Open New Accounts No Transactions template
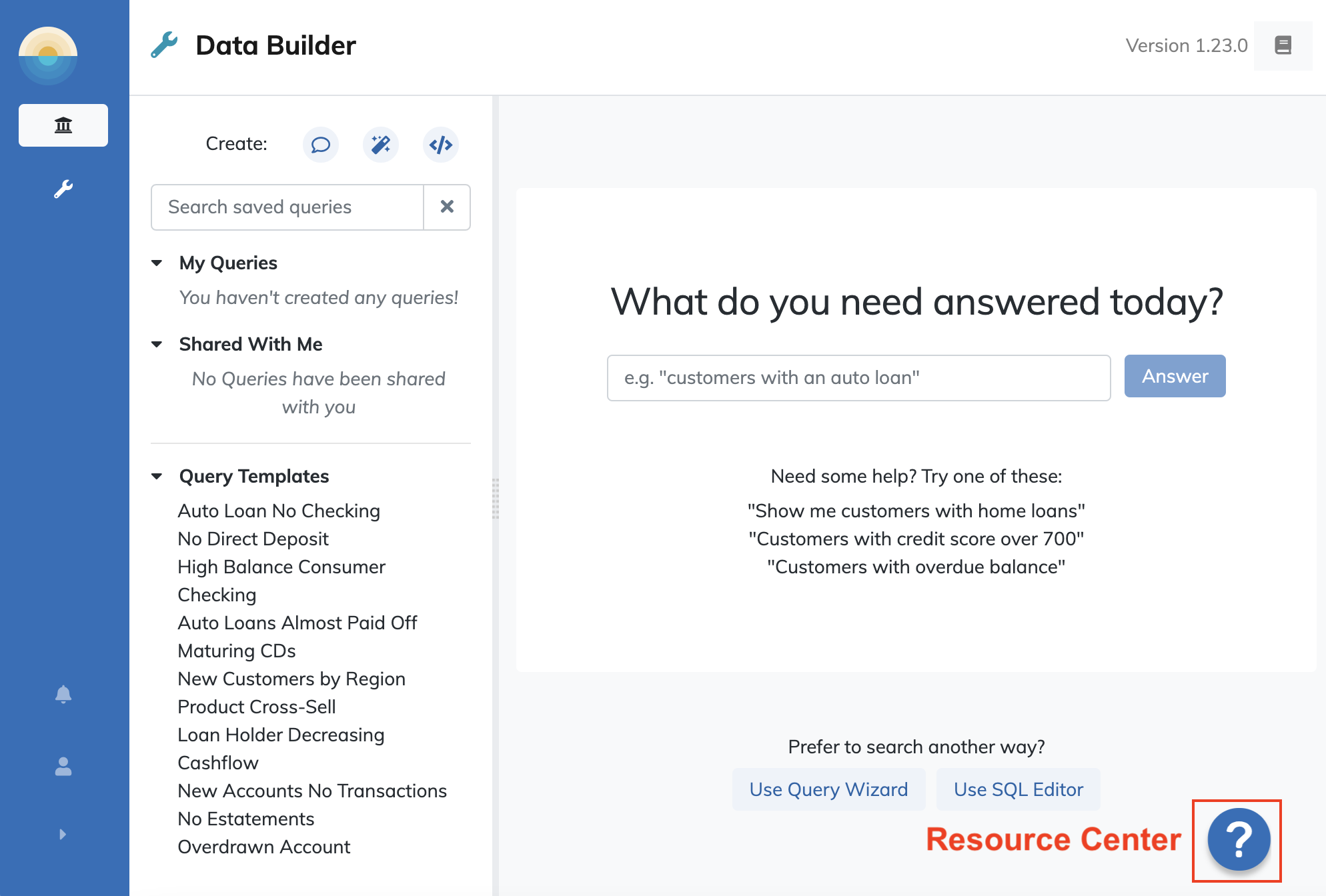1326x896 pixels. coord(312,791)
